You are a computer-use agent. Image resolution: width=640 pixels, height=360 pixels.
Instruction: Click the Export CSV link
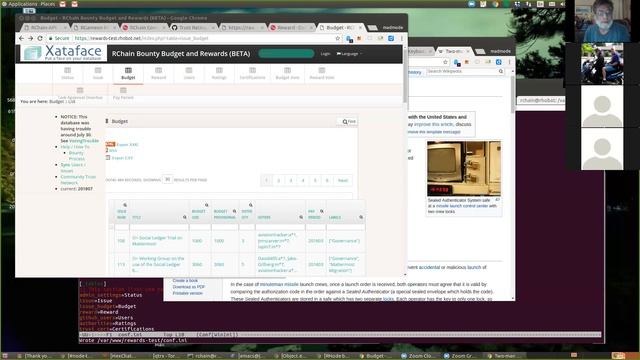point(122,158)
